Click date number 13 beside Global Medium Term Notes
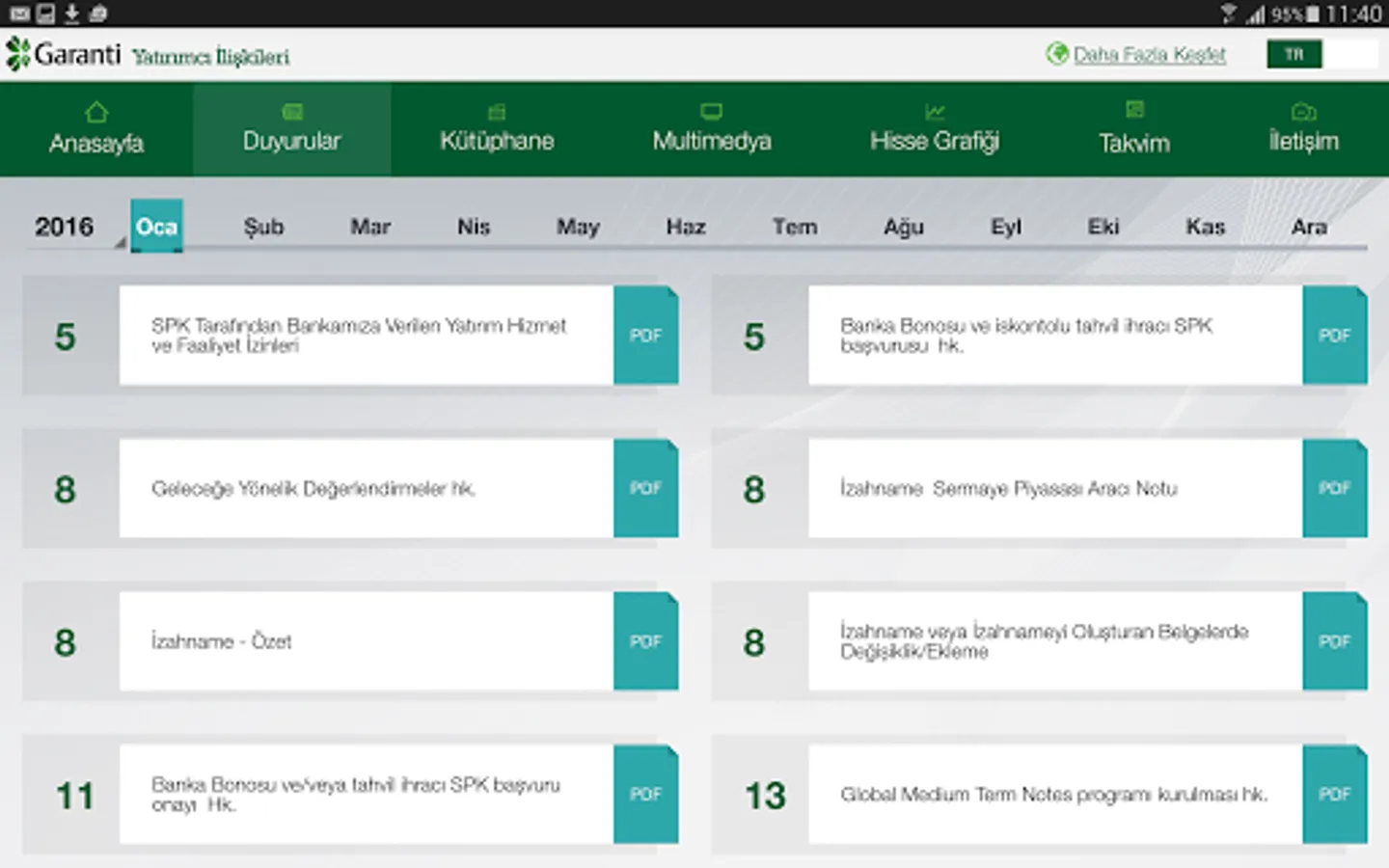1389x868 pixels. pos(765,797)
